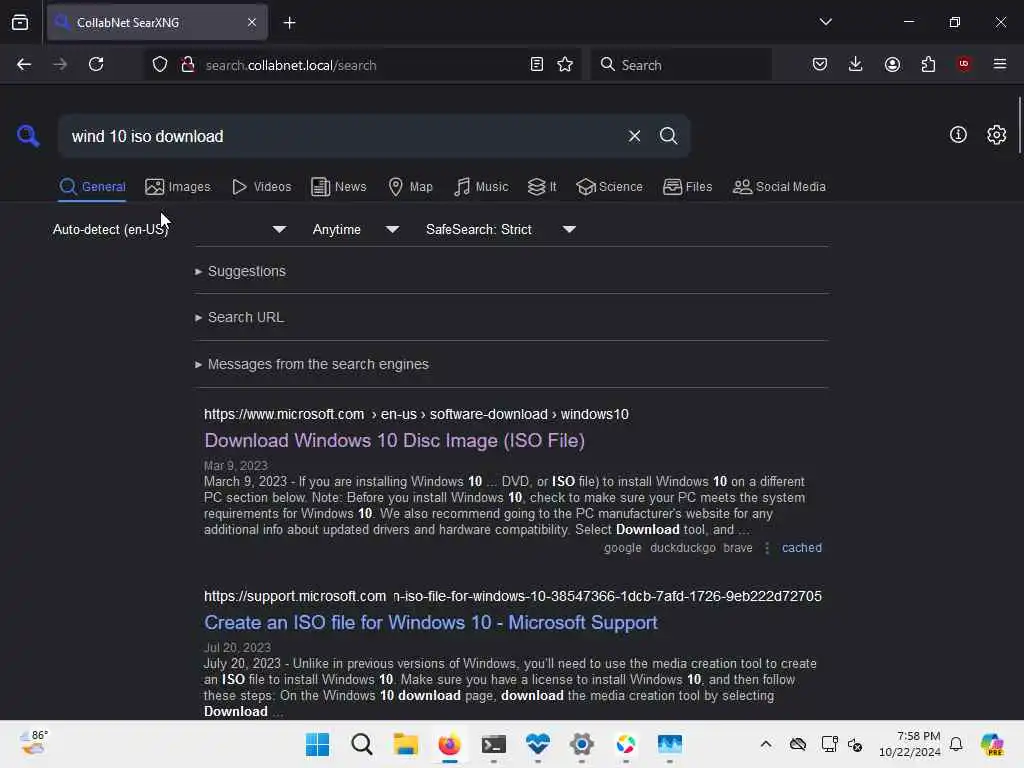This screenshot has height=768, width=1024.
Task: Open the Windows Start menu
Action: tap(317, 744)
